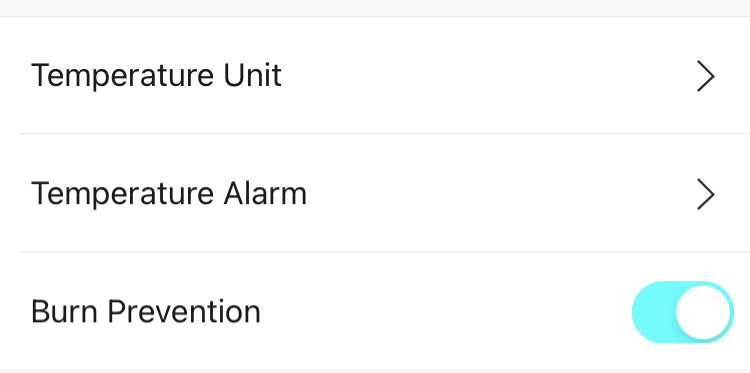Screen dimensions: 750x373
Task: Go into the Temperature Alarm submenu
Action: pyautogui.click(x=375, y=193)
